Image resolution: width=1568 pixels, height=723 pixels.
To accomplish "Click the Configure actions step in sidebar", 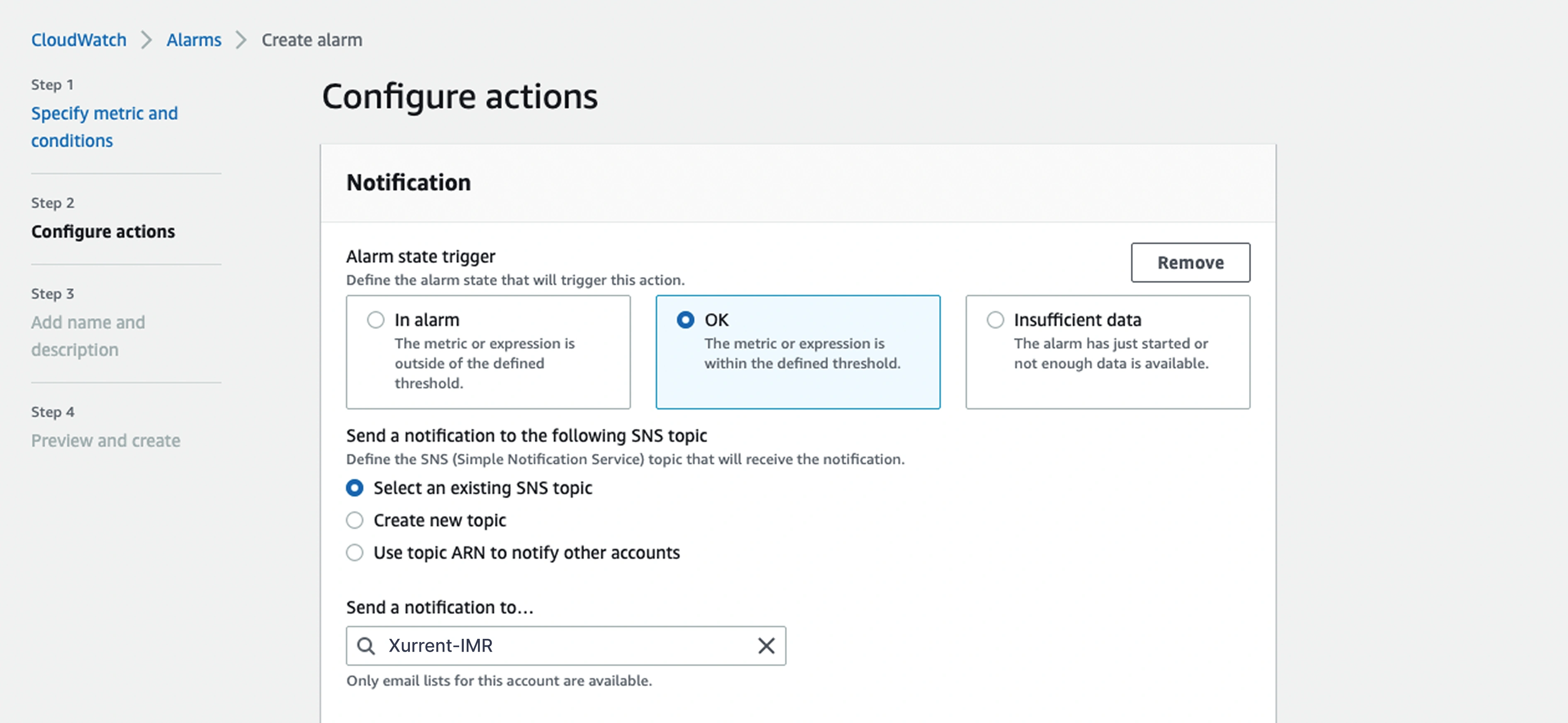I will tap(103, 232).
